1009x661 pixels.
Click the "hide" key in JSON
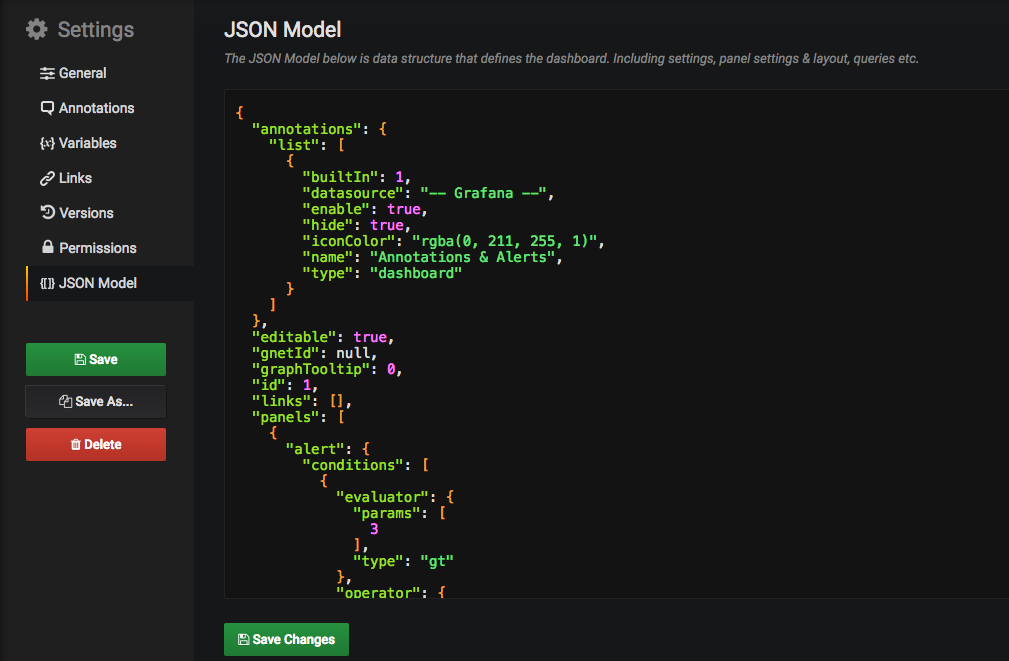click(328, 225)
